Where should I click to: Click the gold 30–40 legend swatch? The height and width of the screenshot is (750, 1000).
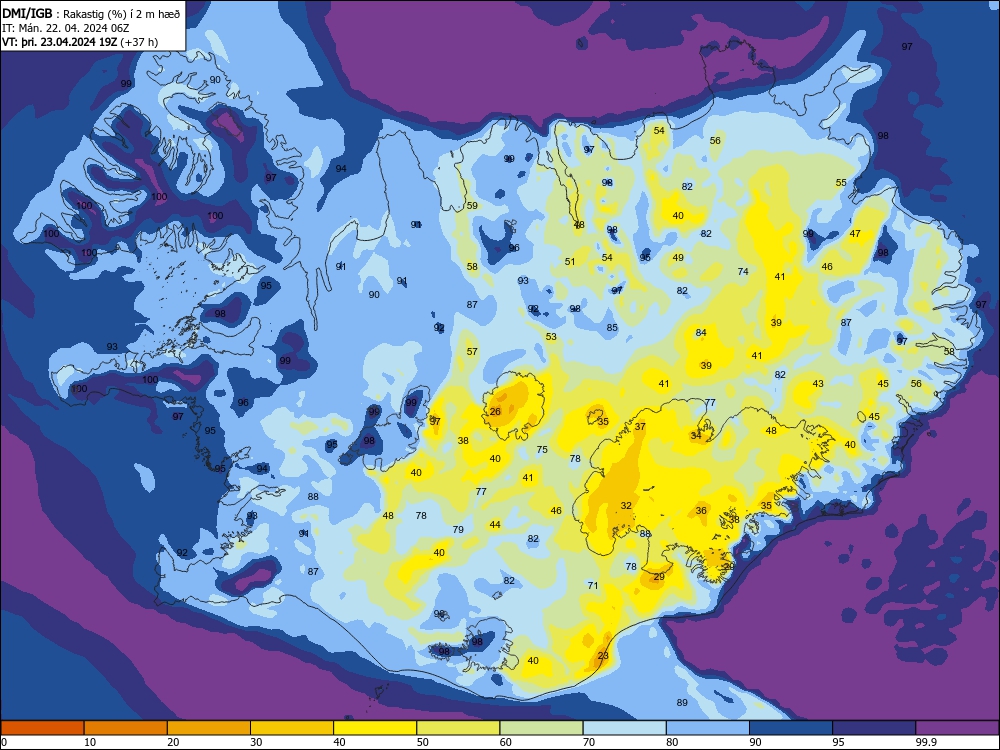[x=292, y=728]
